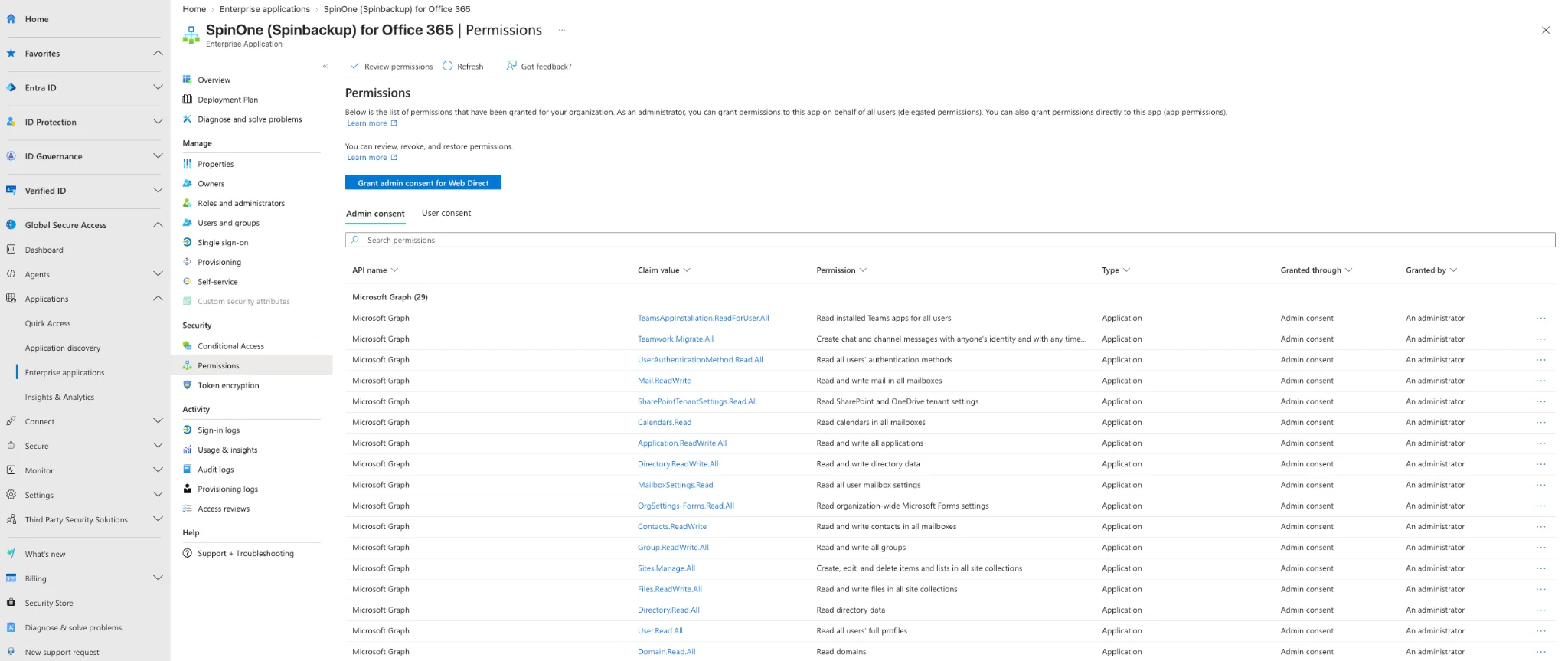
Task: Open New support request in navigation
Action: (62, 653)
